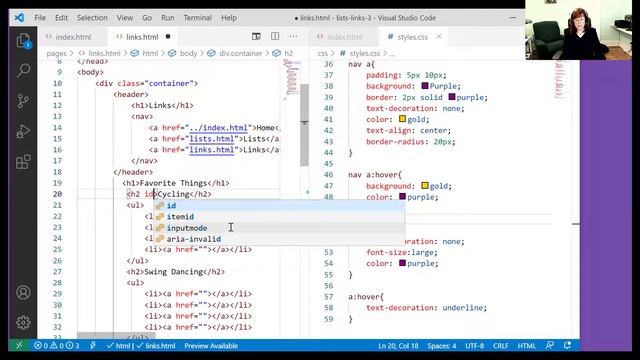Close the styles.css tab
Viewport: 640px width, 360px height.
(x=439, y=36)
